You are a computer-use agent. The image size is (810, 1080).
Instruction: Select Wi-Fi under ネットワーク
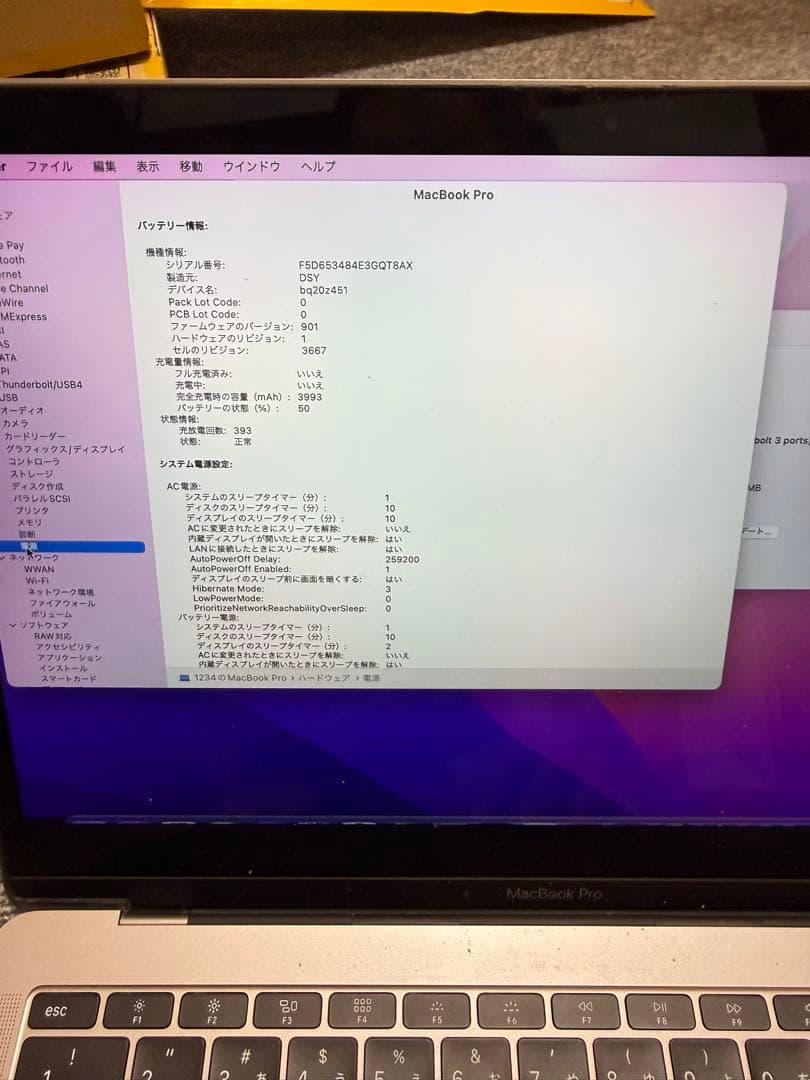[x=37, y=580]
